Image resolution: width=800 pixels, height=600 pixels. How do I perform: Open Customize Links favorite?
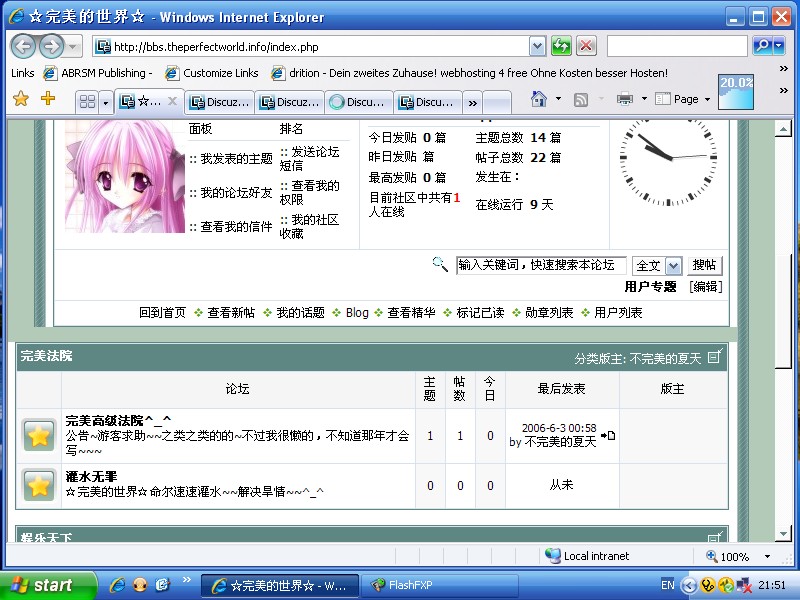coord(212,73)
